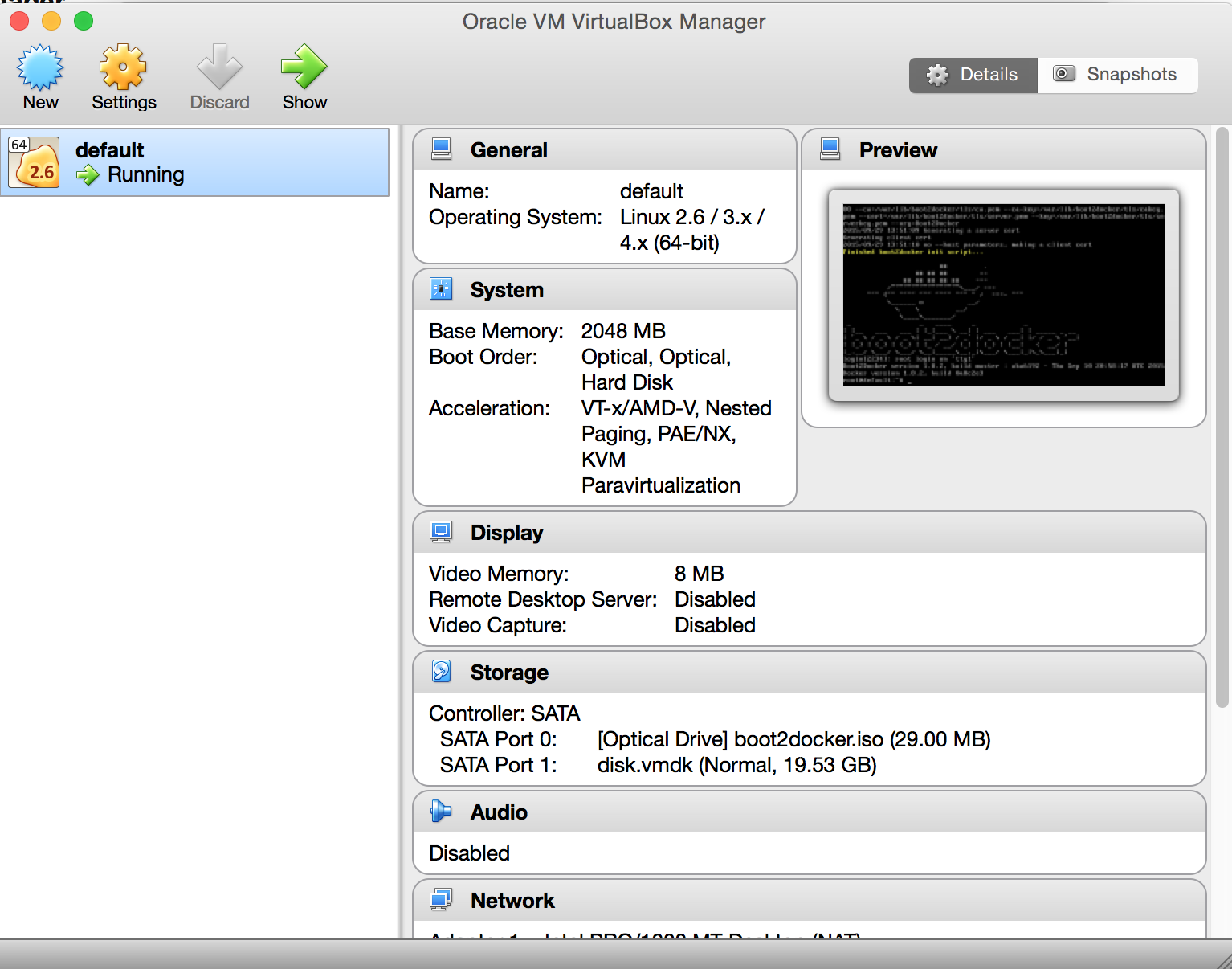
Task: Click the Show toolbar label
Action: coord(304,103)
